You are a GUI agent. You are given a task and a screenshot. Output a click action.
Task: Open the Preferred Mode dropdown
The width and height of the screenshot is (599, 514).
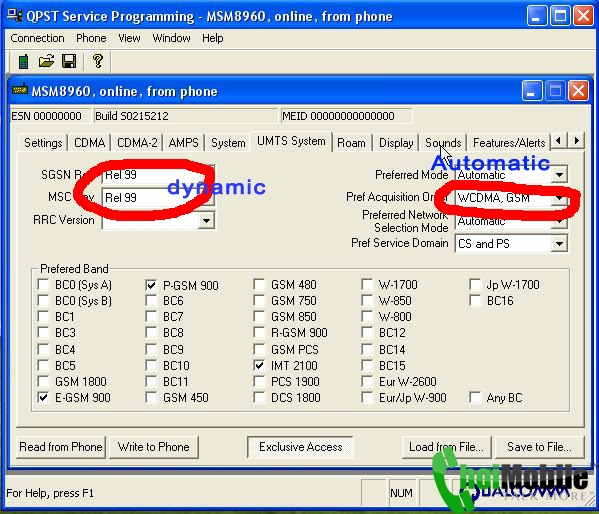click(559, 175)
